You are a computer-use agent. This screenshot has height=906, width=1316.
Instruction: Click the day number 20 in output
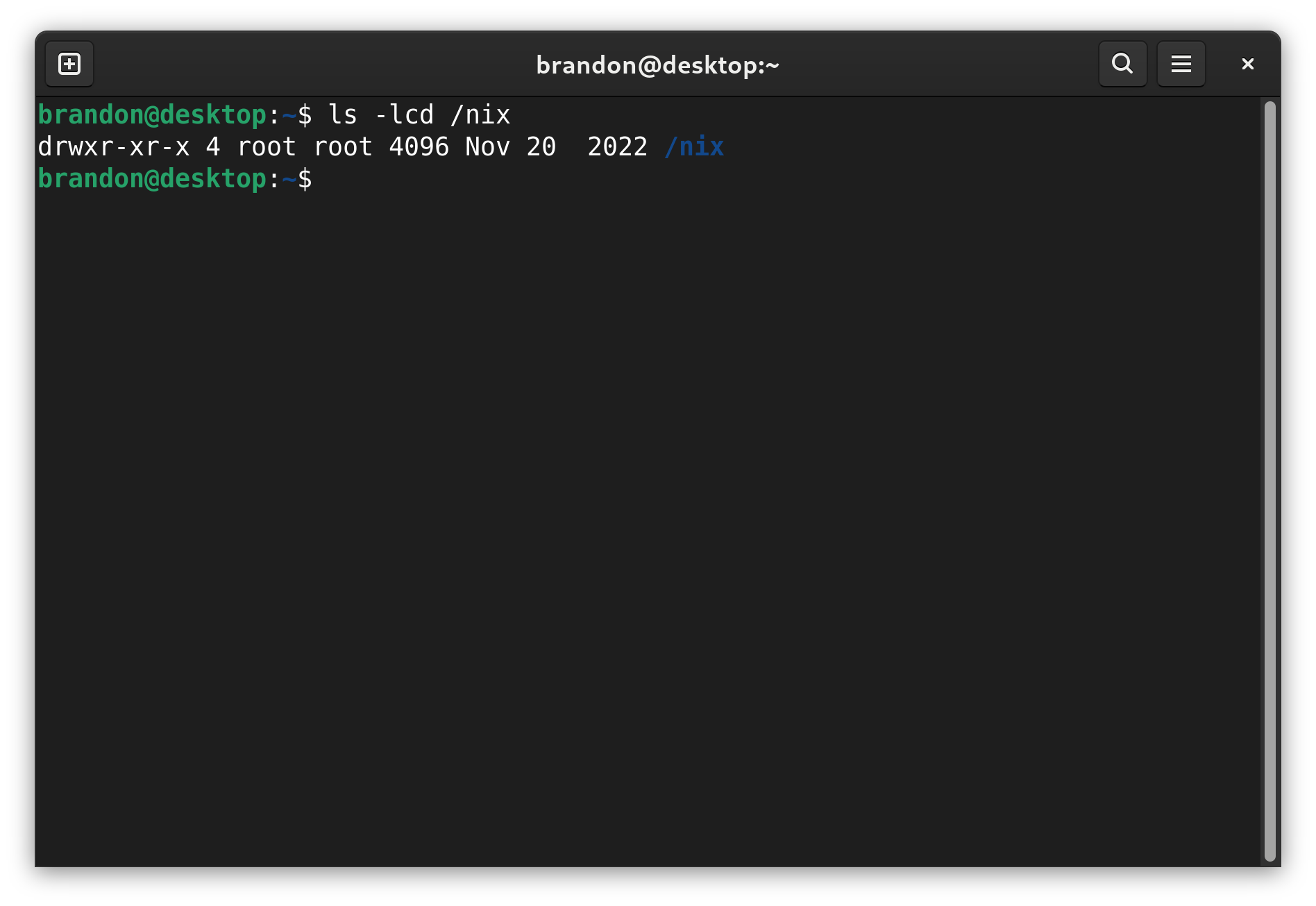tap(541, 146)
